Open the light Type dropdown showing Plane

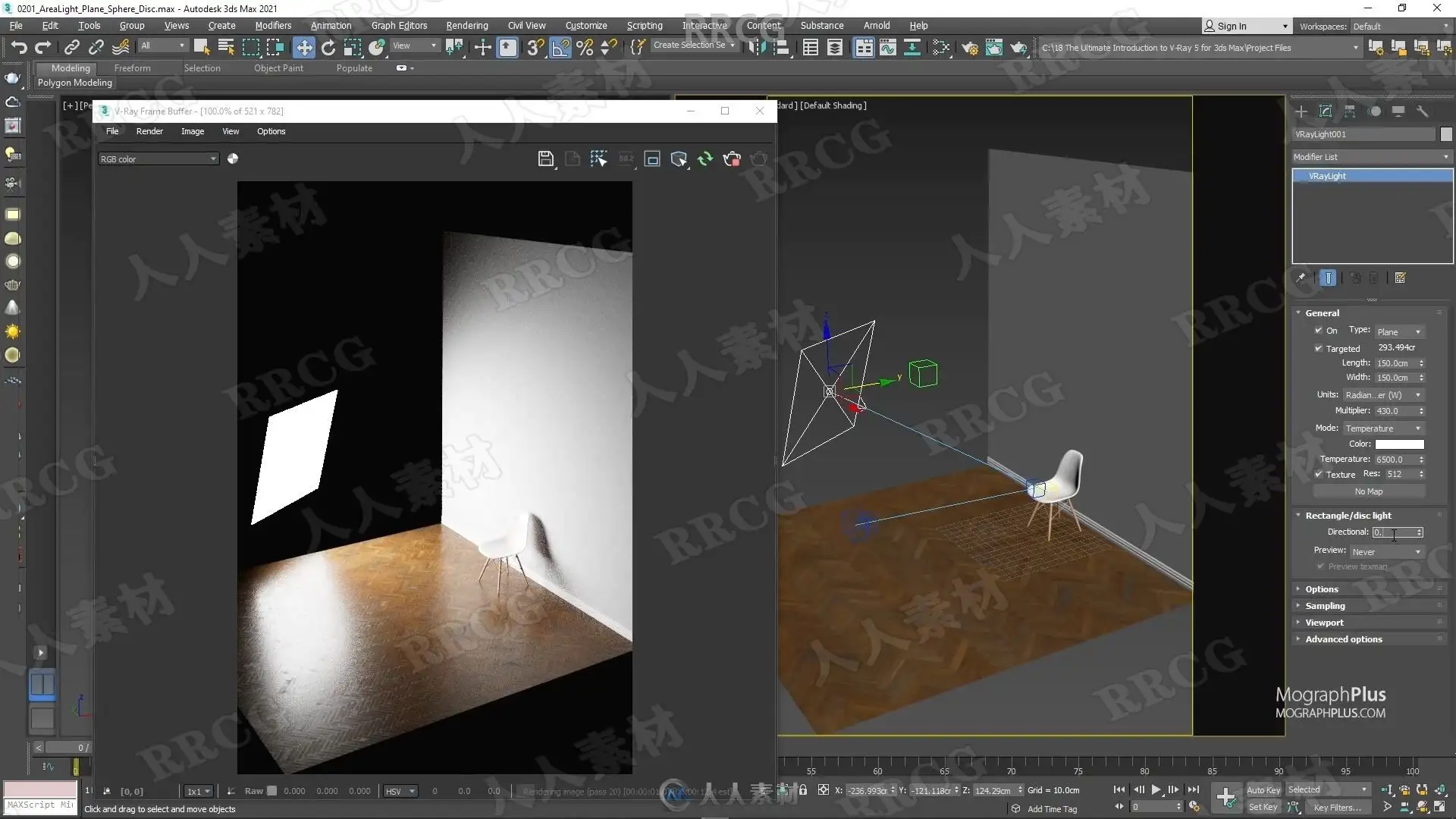tap(1399, 332)
